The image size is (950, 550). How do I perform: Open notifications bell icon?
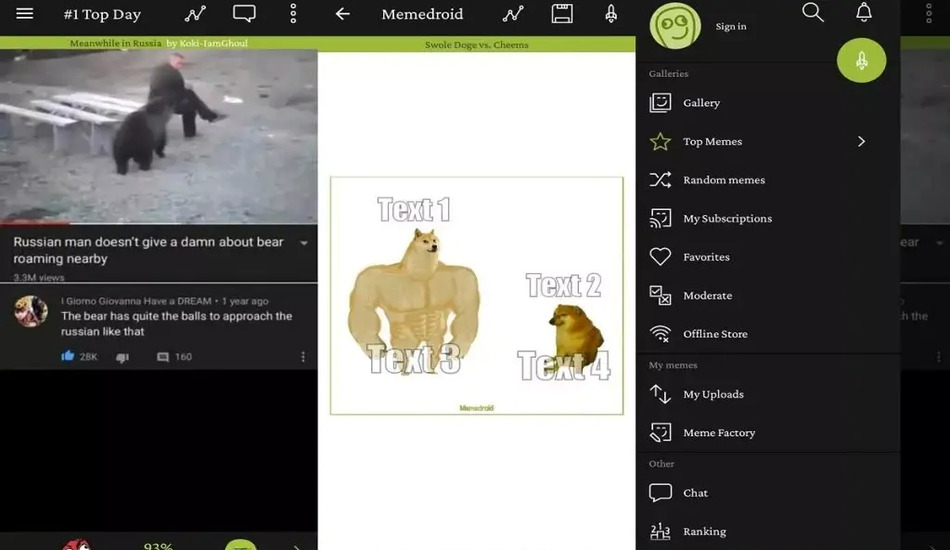point(864,12)
